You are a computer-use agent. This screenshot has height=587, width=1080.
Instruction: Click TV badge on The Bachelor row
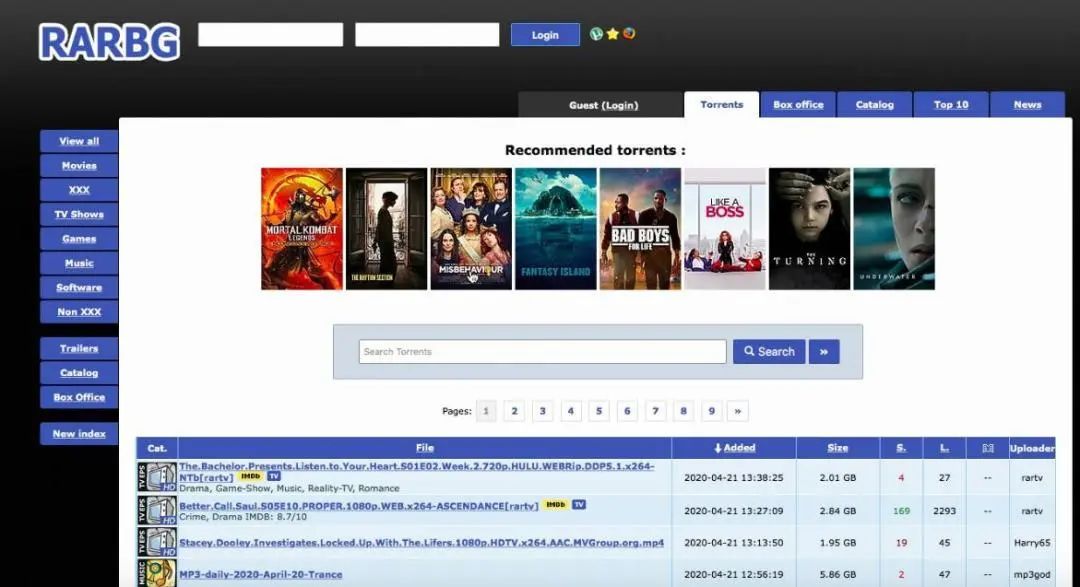click(x=274, y=476)
